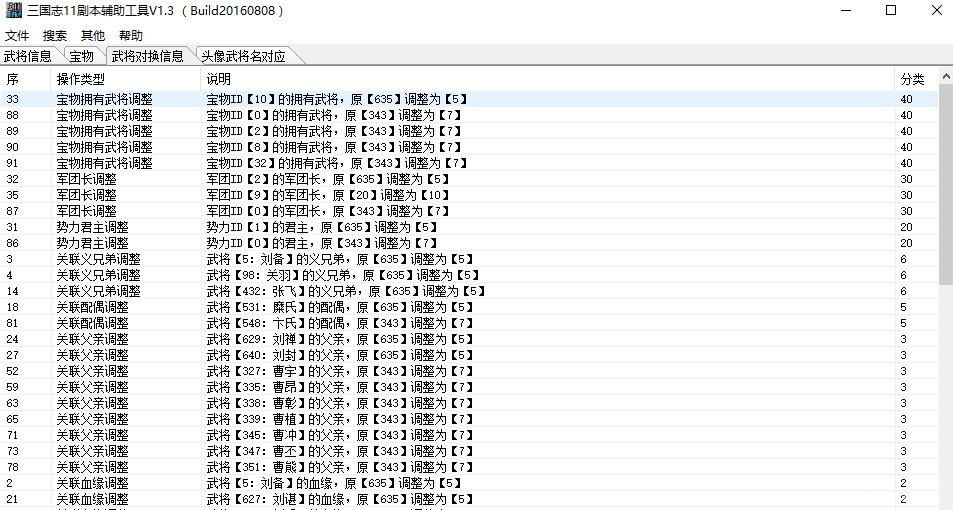Screen dimensions: 953x510
Task: Click the application icon in the title bar
Action: pyautogui.click(x=13, y=10)
